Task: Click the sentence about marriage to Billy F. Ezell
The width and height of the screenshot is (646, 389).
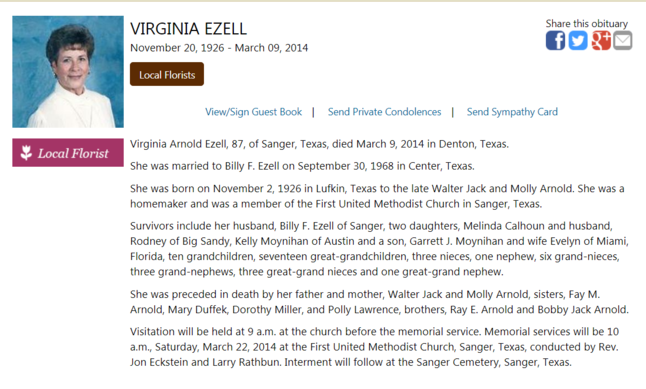Action: (302, 166)
